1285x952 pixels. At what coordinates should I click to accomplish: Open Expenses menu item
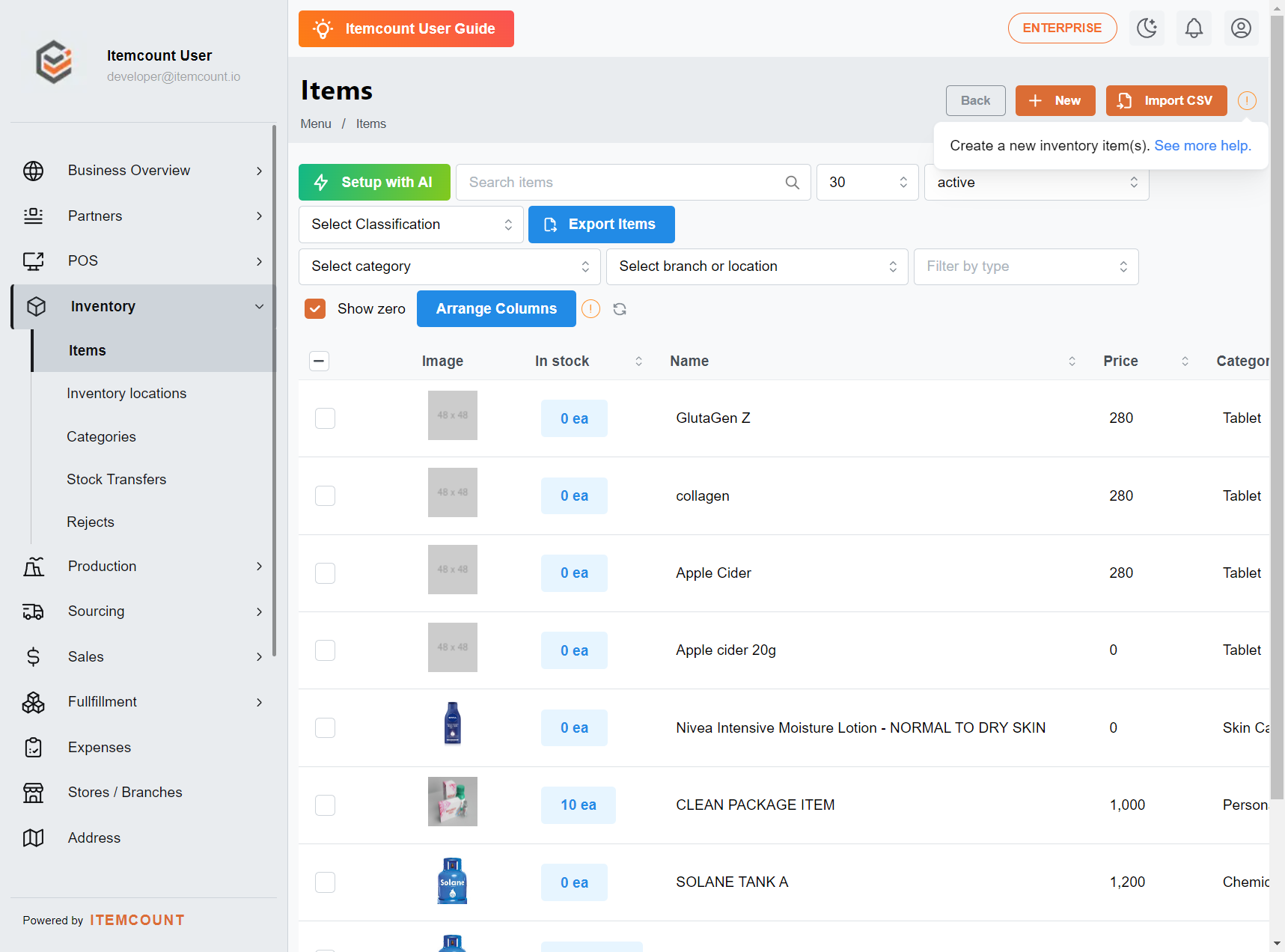pos(144,748)
